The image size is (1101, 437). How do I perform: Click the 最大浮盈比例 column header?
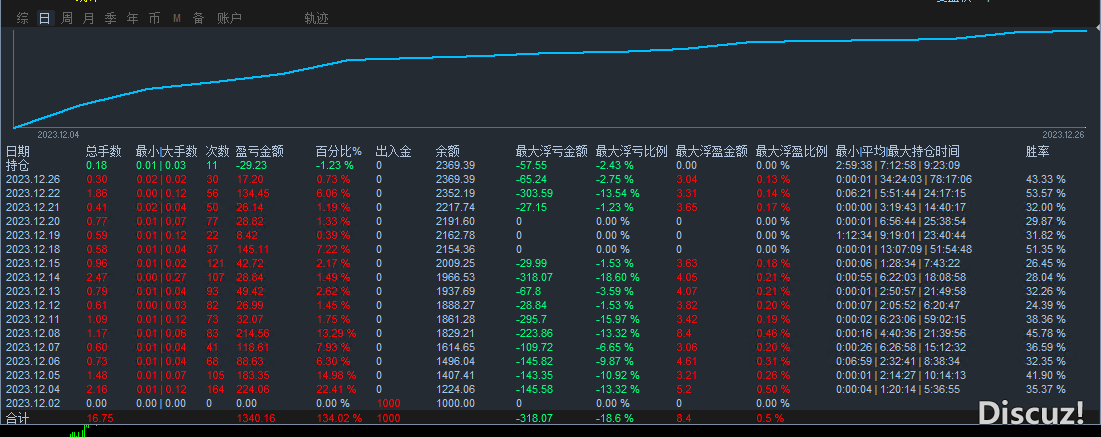tap(792, 151)
